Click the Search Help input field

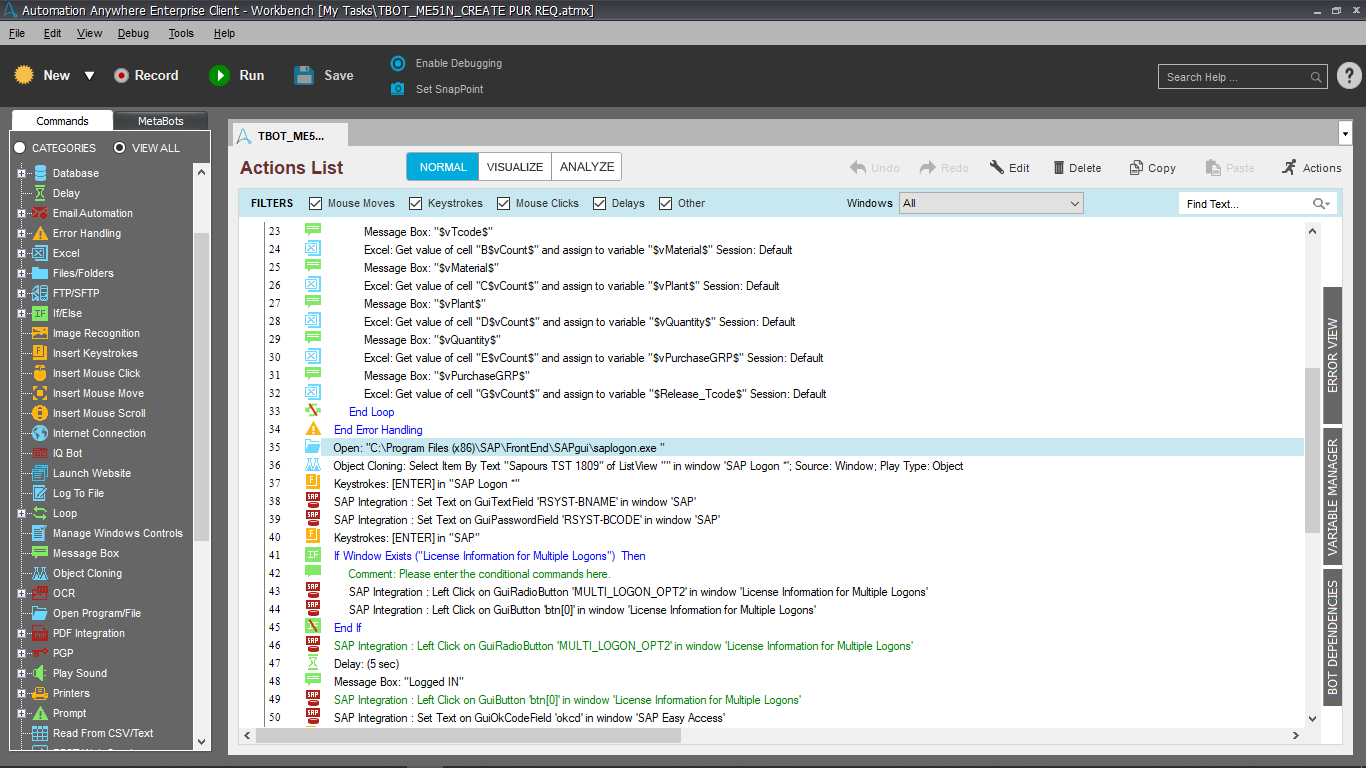click(x=1233, y=77)
